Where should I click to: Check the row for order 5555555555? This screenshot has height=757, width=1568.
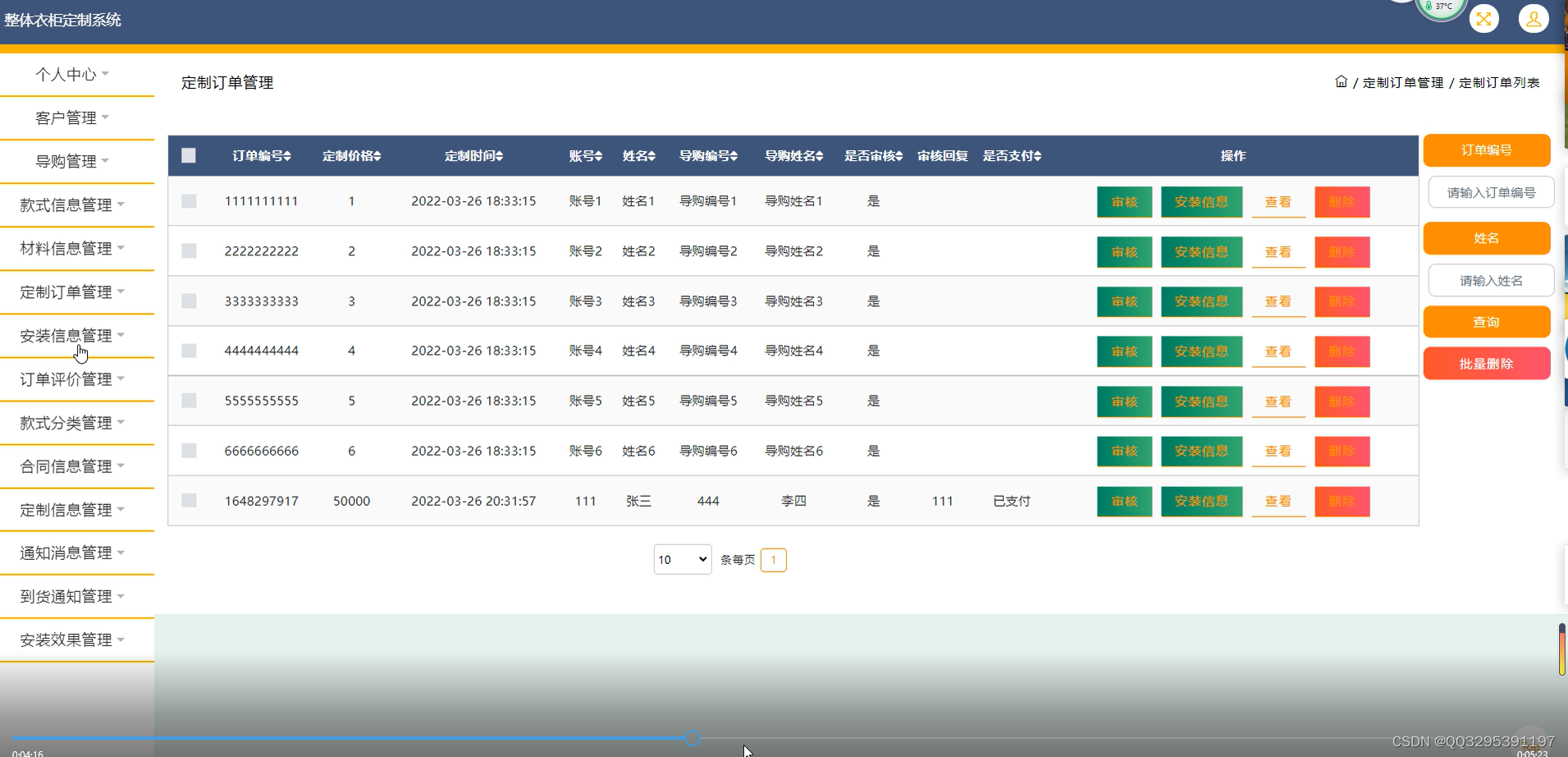pyautogui.click(x=189, y=401)
